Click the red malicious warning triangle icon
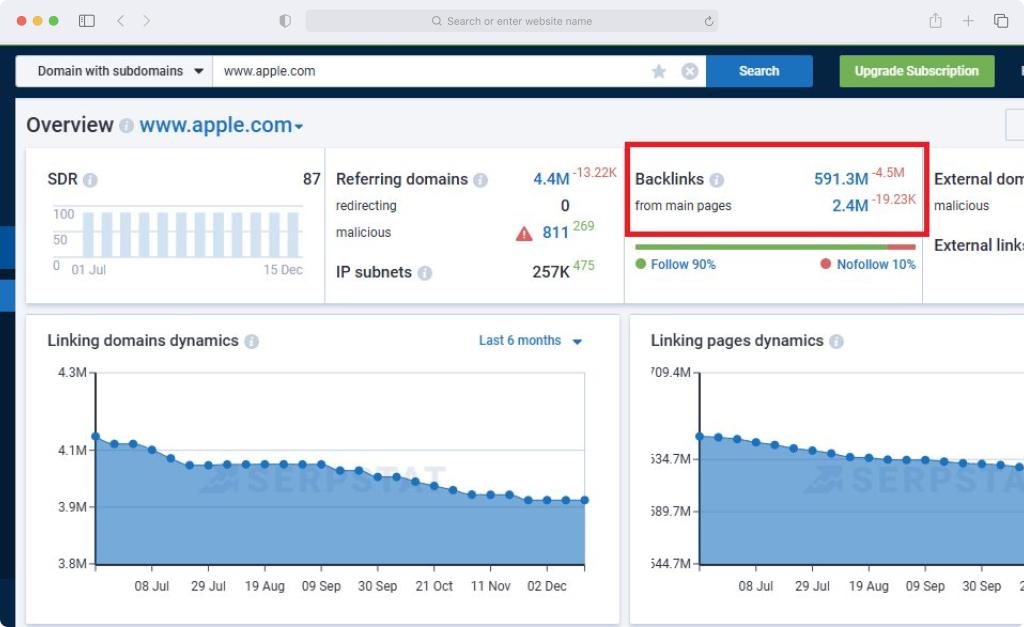 tap(524, 233)
